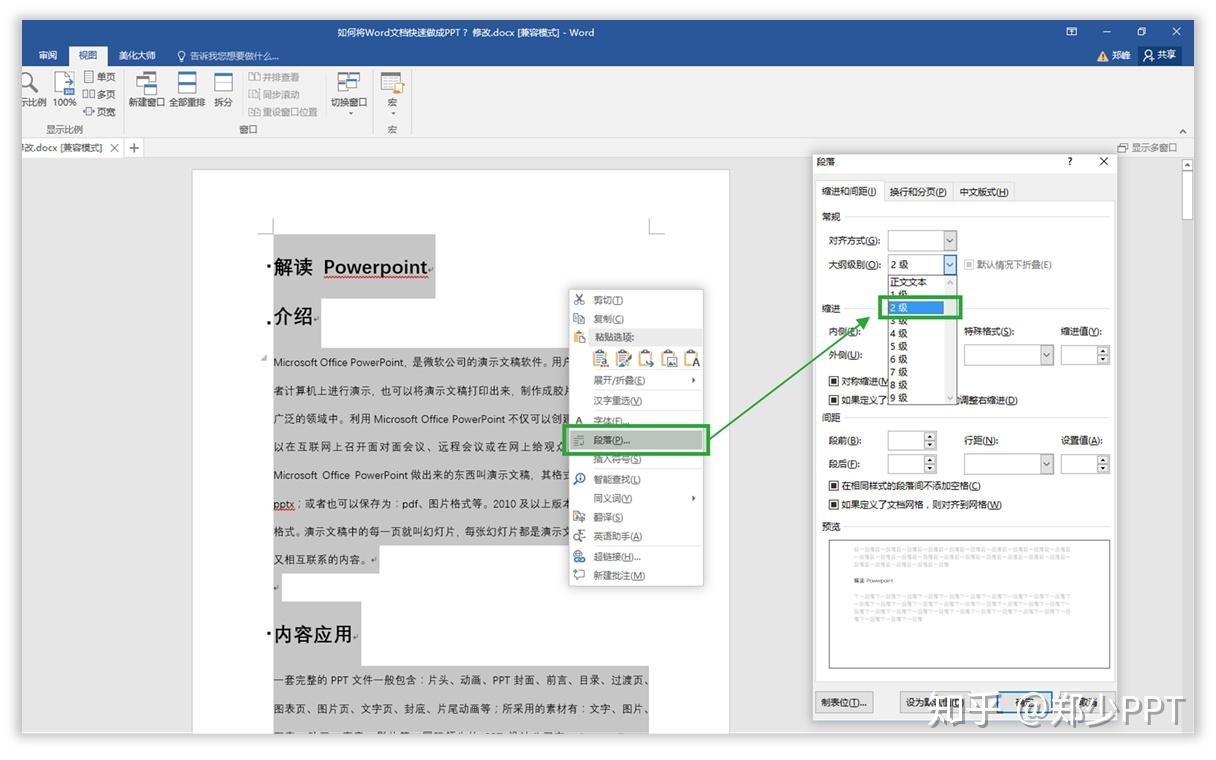Switch to the 换行和分页 dialog tab
The height and width of the screenshot is (760, 1216).
[x=918, y=192]
